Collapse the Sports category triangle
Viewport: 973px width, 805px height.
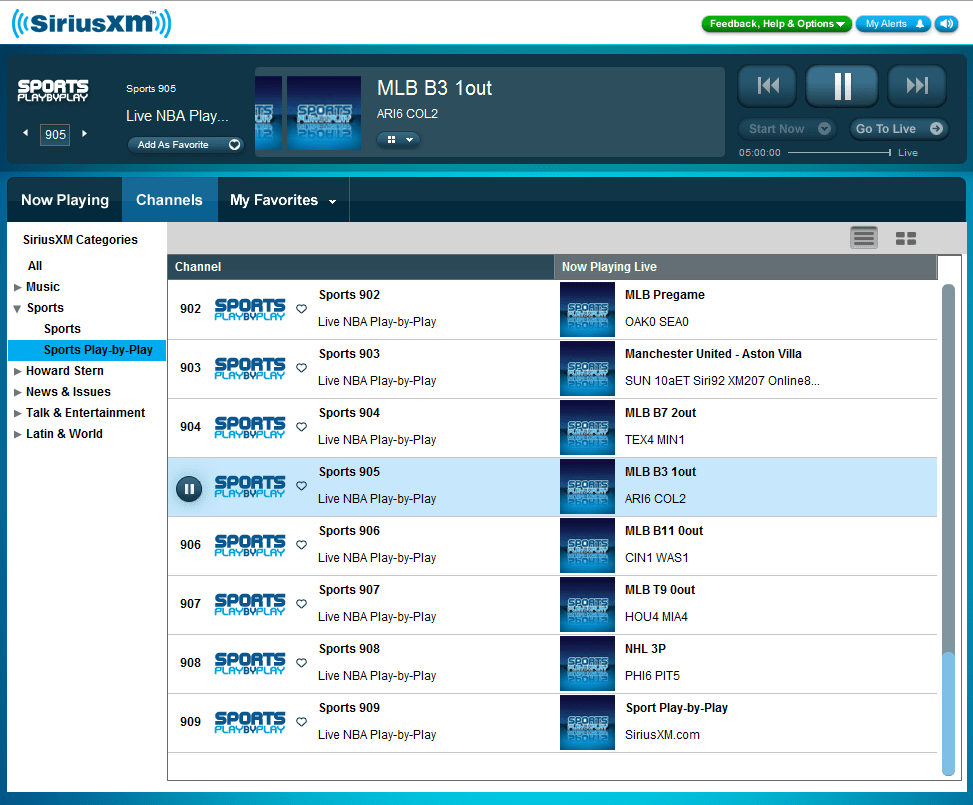pyautogui.click(x=17, y=308)
